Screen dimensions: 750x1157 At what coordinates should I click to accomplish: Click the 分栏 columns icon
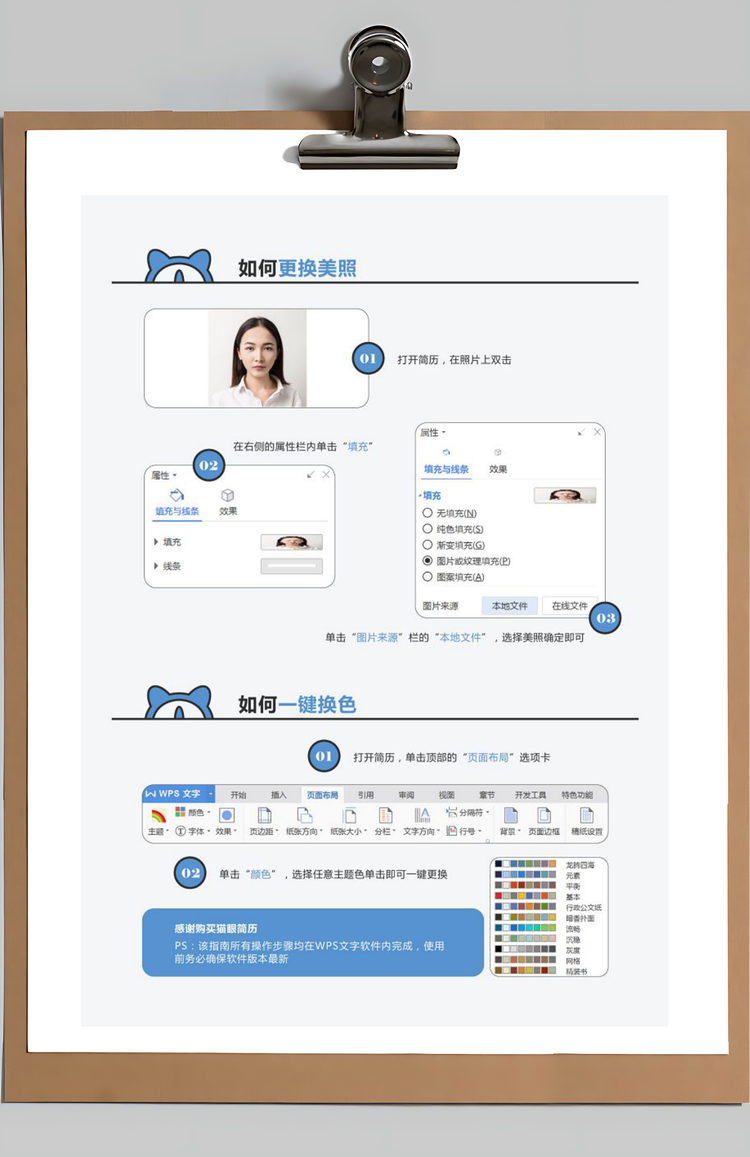[x=385, y=815]
